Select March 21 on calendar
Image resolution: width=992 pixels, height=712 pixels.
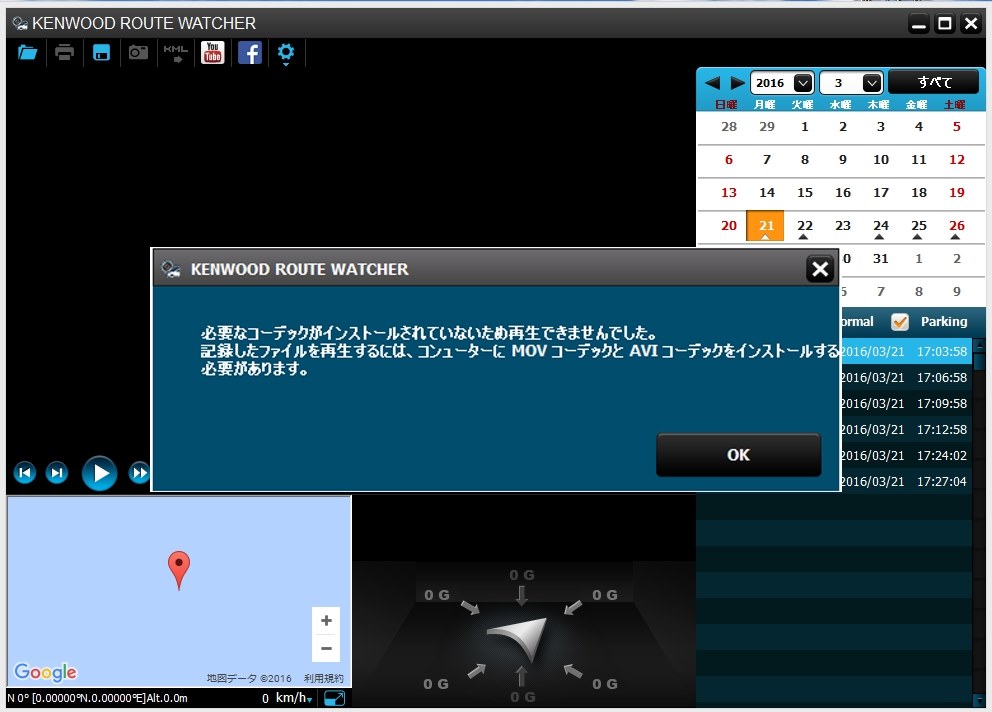(x=766, y=226)
